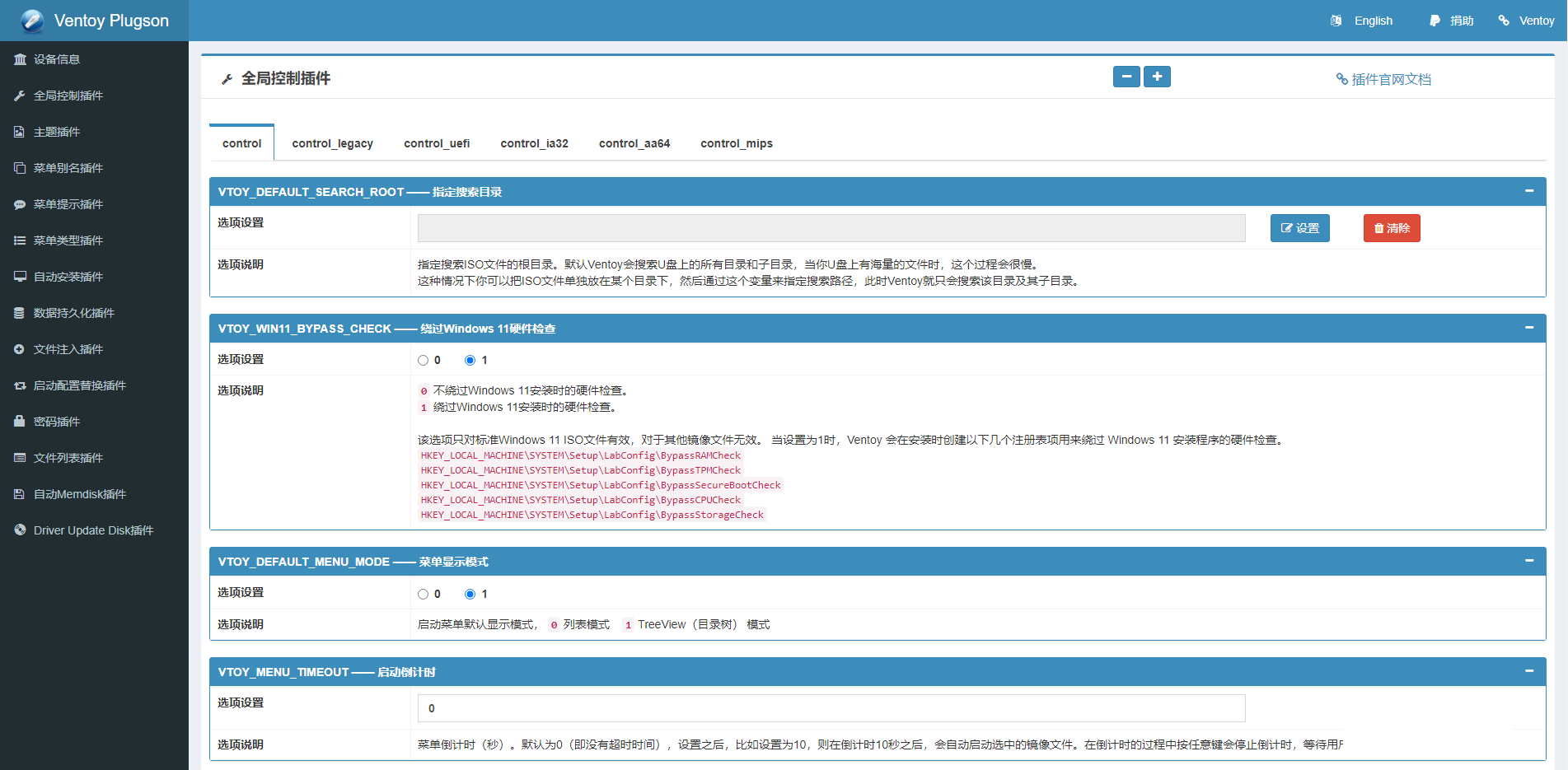The width and height of the screenshot is (1568, 770).
Task: Click the blue 设置 button
Action: pos(1300,228)
